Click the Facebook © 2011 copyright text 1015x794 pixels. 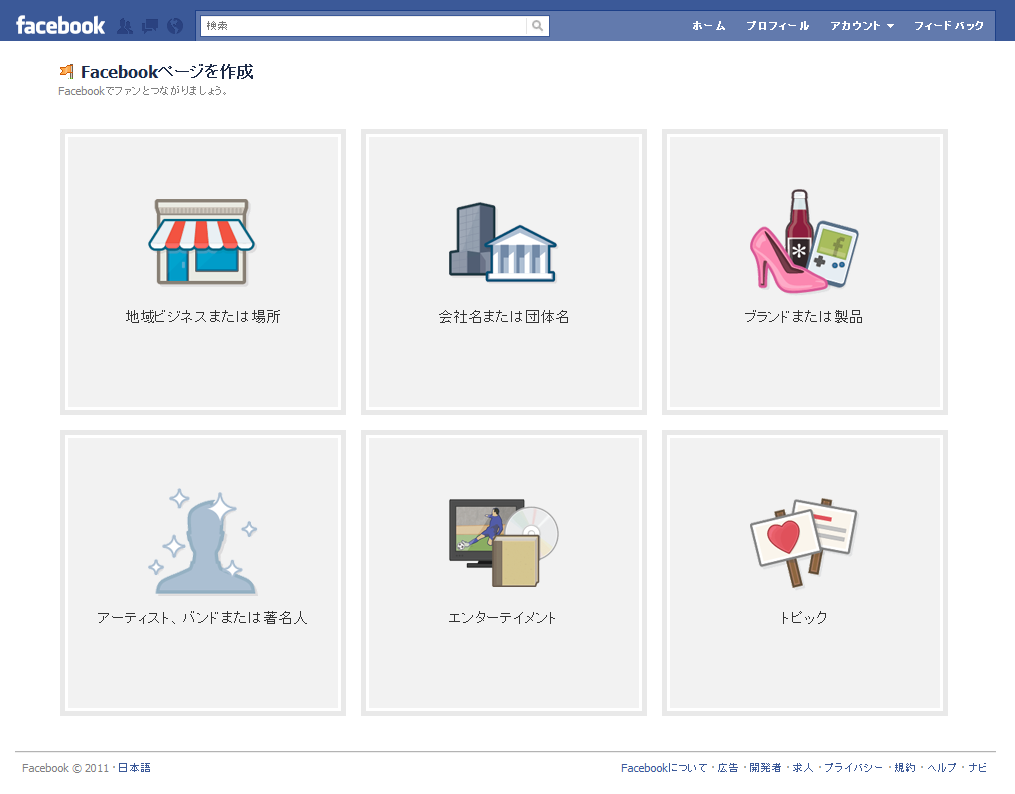click(65, 768)
